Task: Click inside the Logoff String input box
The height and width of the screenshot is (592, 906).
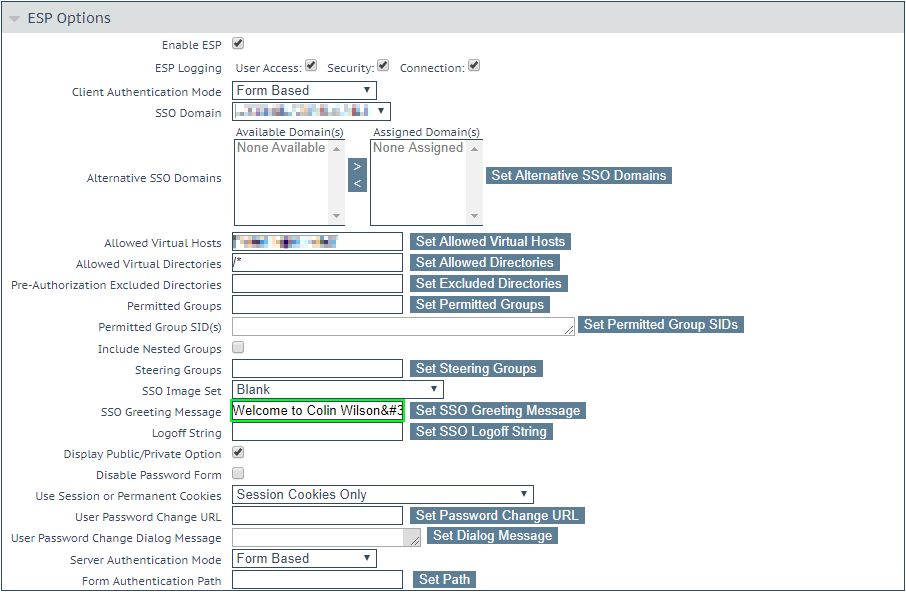Action: click(317, 431)
